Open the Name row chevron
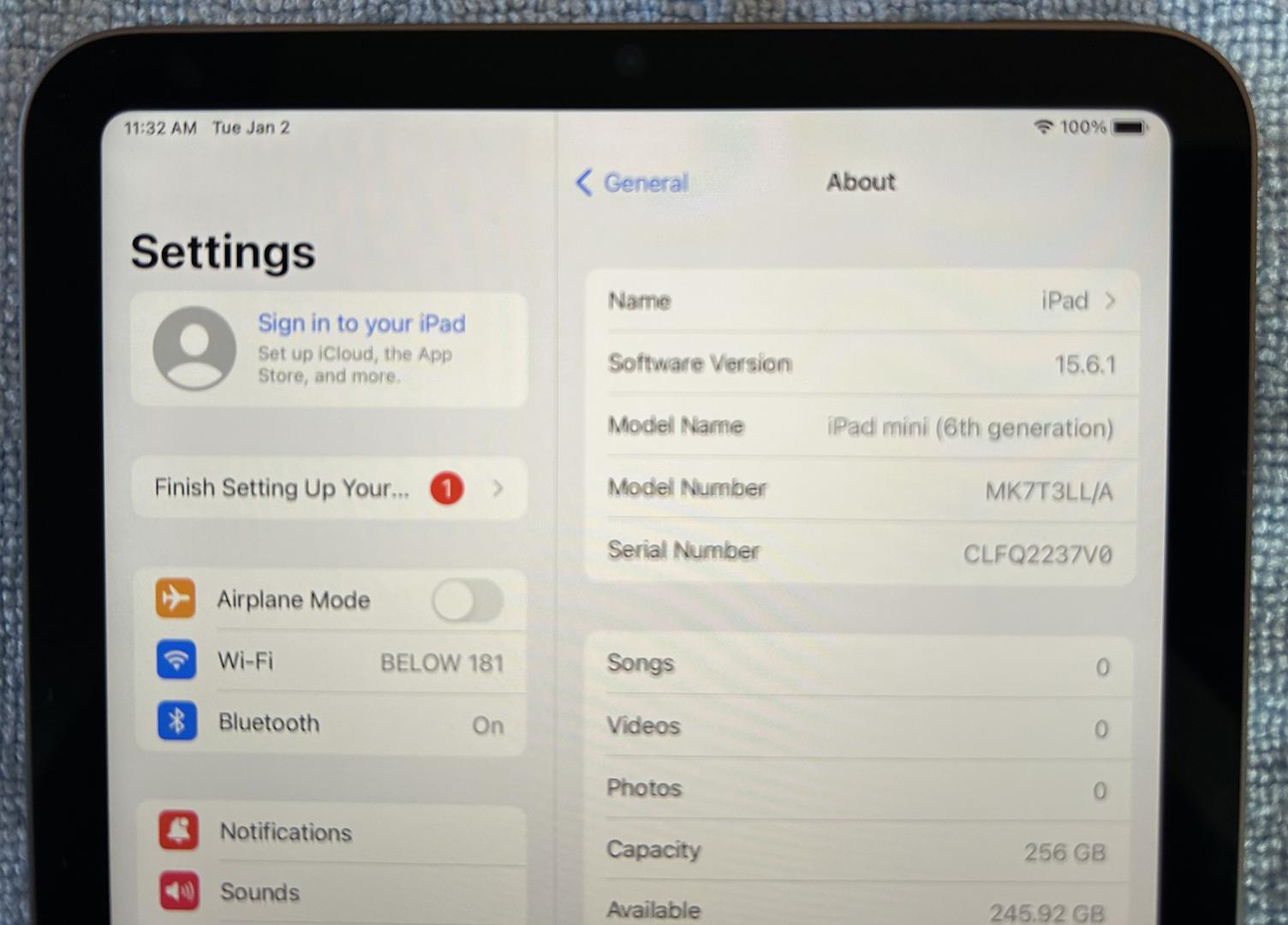The width and height of the screenshot is (1288, 925). click(1111, 301)
